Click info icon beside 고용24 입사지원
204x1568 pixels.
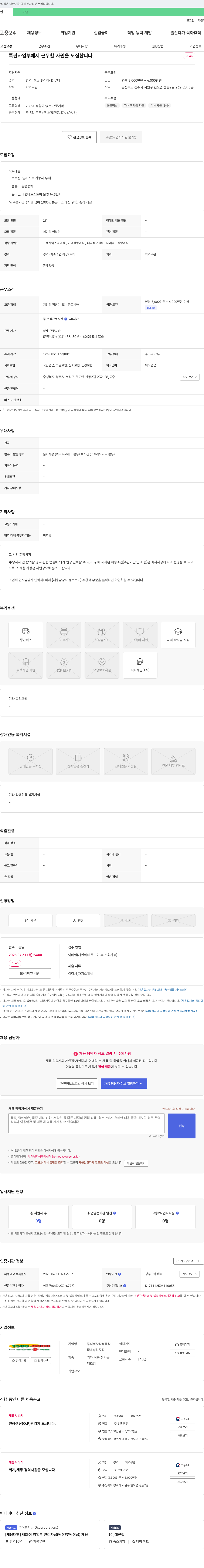[177, 1213]
